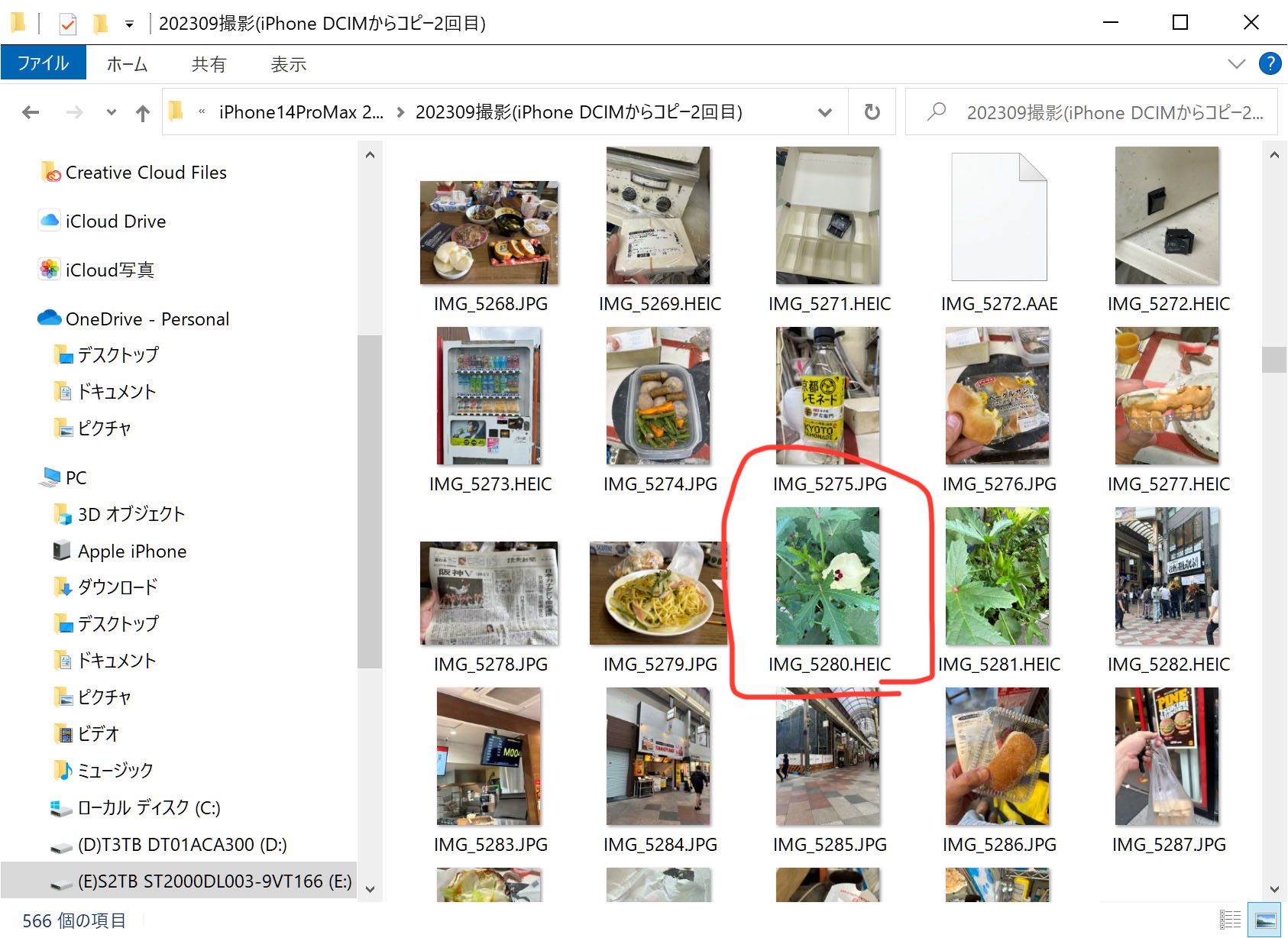
Task: Select ドキュメント under PC in navigation pane
Action: 117,661
